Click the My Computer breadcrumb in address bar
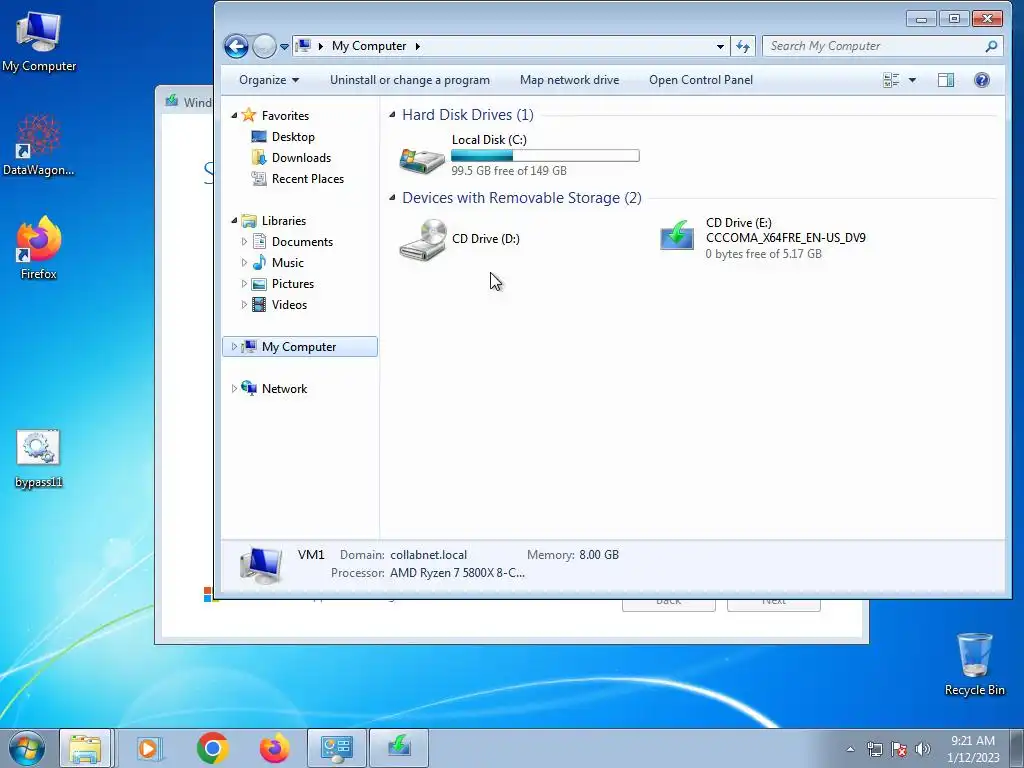1024x768 pixels. point(369,46)
